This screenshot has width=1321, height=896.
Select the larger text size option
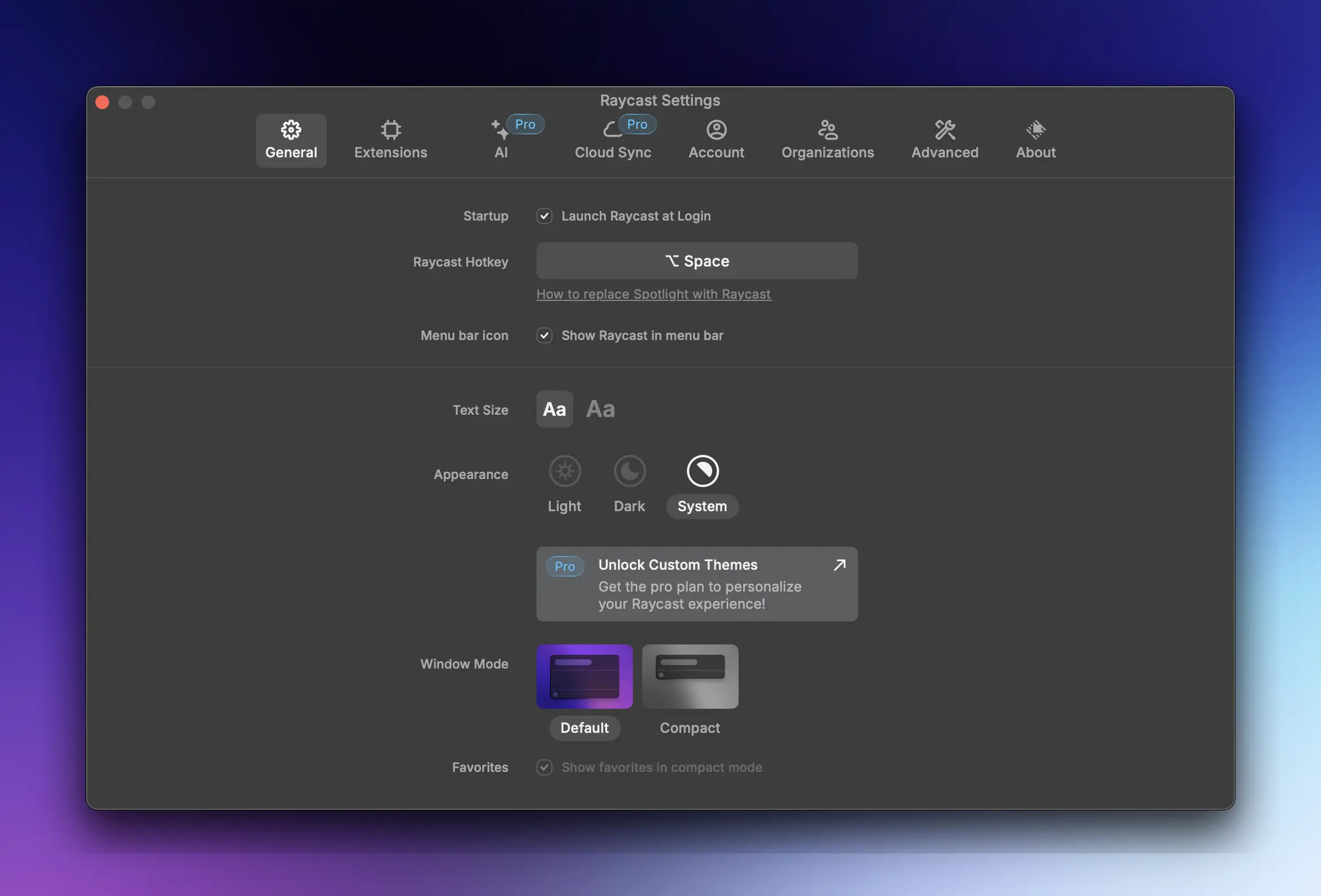(600, 408)
